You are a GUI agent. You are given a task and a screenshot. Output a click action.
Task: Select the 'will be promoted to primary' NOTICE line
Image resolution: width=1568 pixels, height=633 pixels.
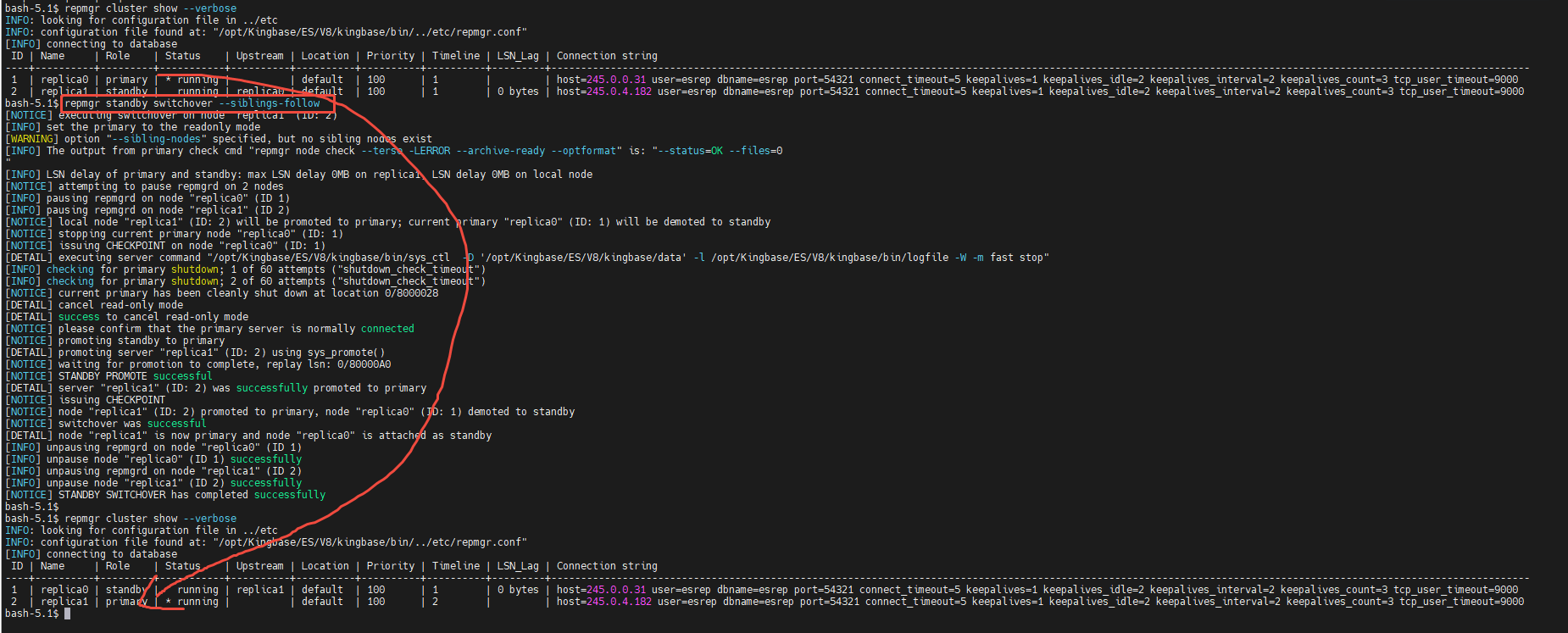388,222
